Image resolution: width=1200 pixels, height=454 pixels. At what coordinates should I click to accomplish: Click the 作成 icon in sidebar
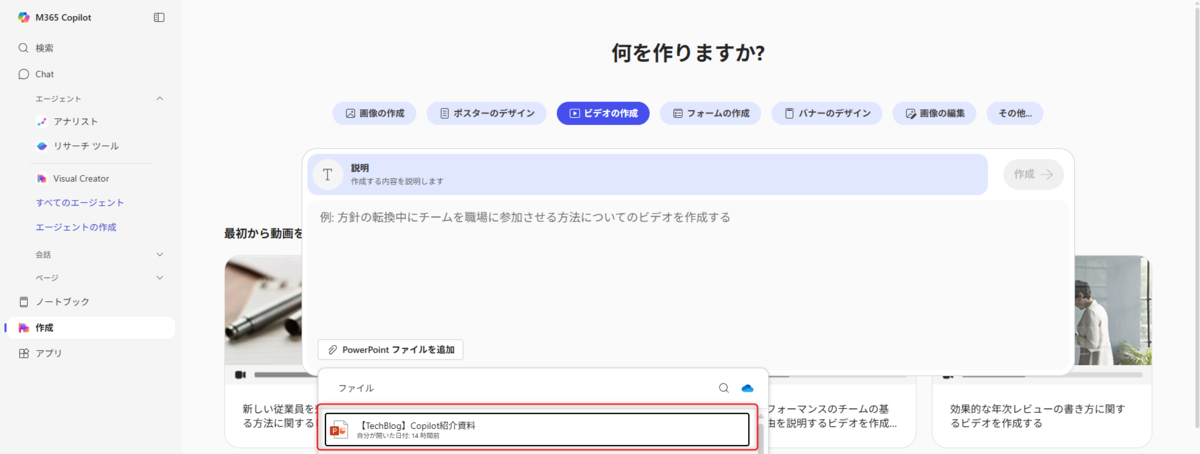(24, 327)
